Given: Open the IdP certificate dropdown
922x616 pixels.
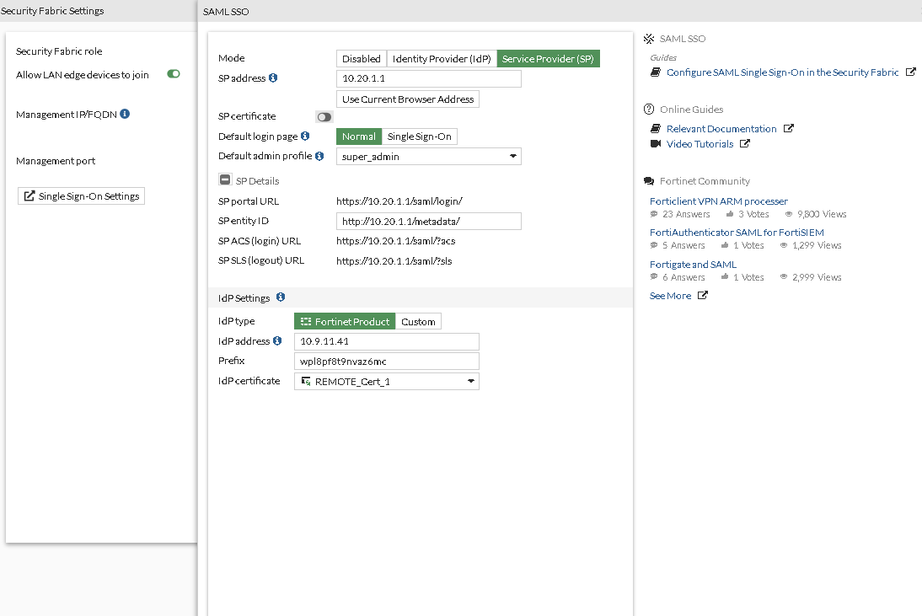Looking at the screenshot, I should coord(386,381).
